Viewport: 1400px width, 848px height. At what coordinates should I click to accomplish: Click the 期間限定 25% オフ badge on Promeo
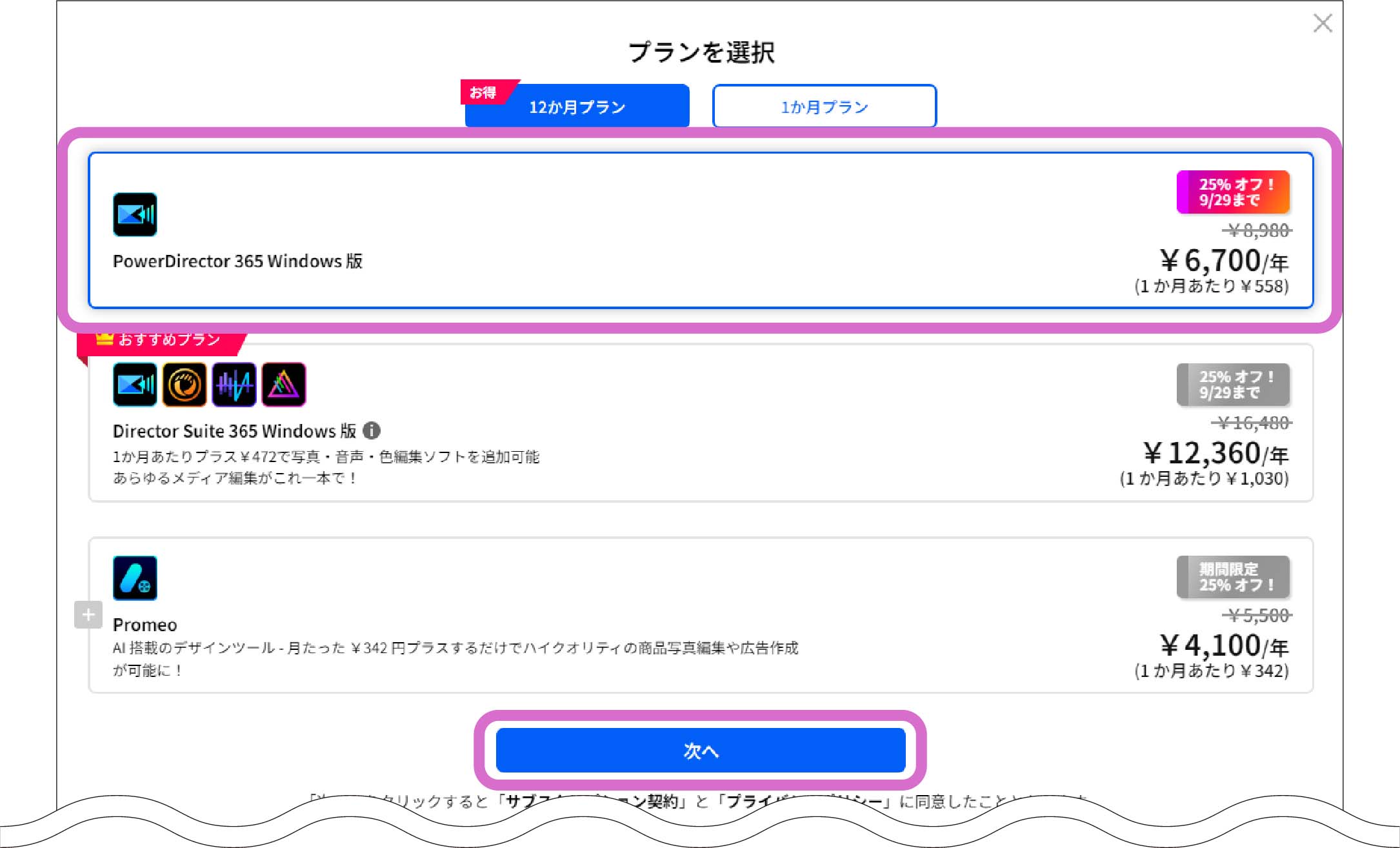click(1233, 577)
